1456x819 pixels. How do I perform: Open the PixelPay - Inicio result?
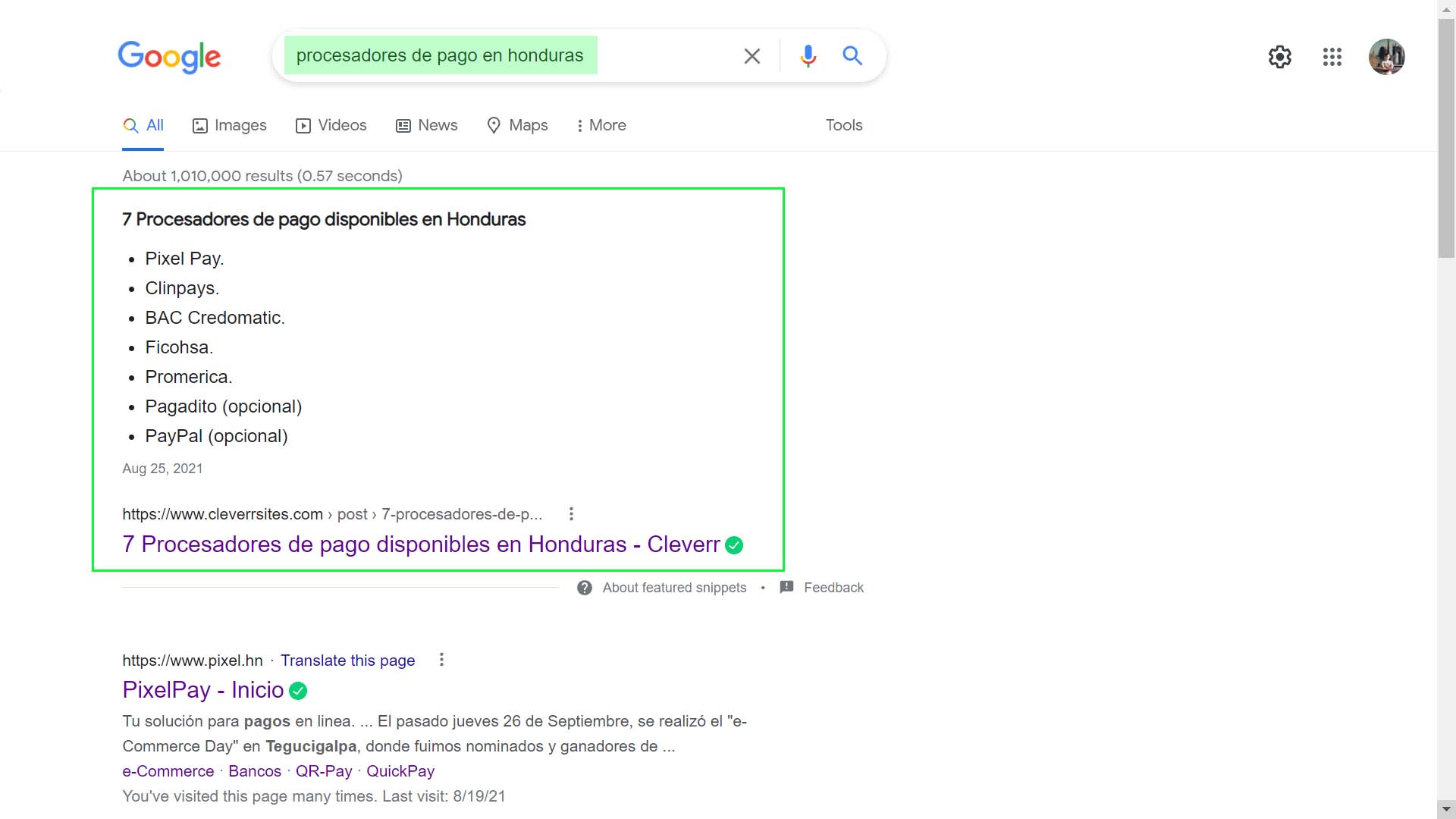tap(203, 690)
